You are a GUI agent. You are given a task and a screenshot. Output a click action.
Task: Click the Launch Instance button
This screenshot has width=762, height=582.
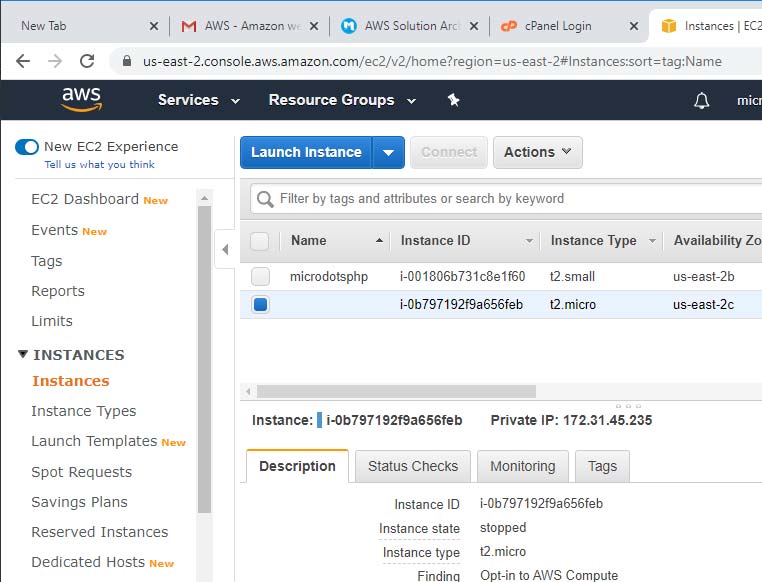click(306, 153)
